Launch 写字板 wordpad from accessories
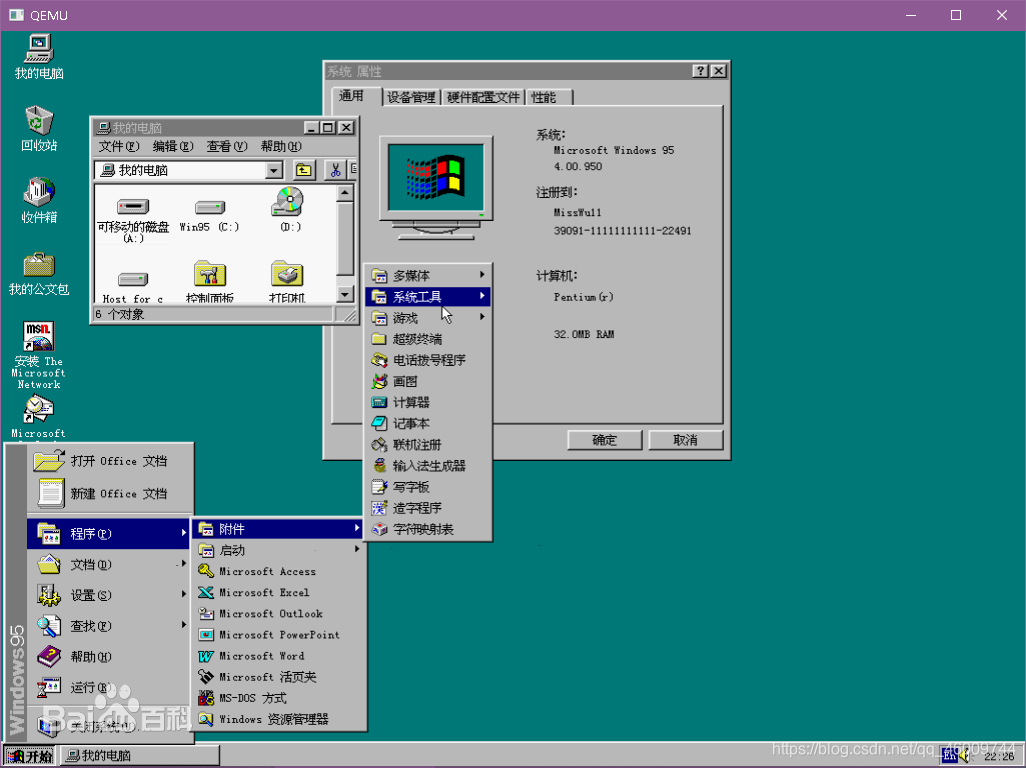This screenshot has width=1026, height=768. [429, 487]
